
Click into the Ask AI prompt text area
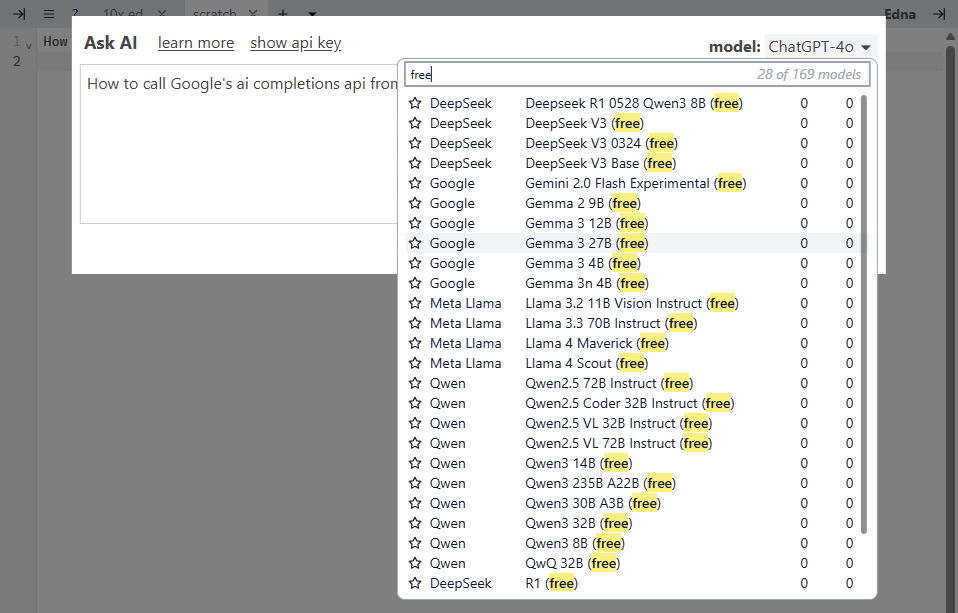pos(240,144)
